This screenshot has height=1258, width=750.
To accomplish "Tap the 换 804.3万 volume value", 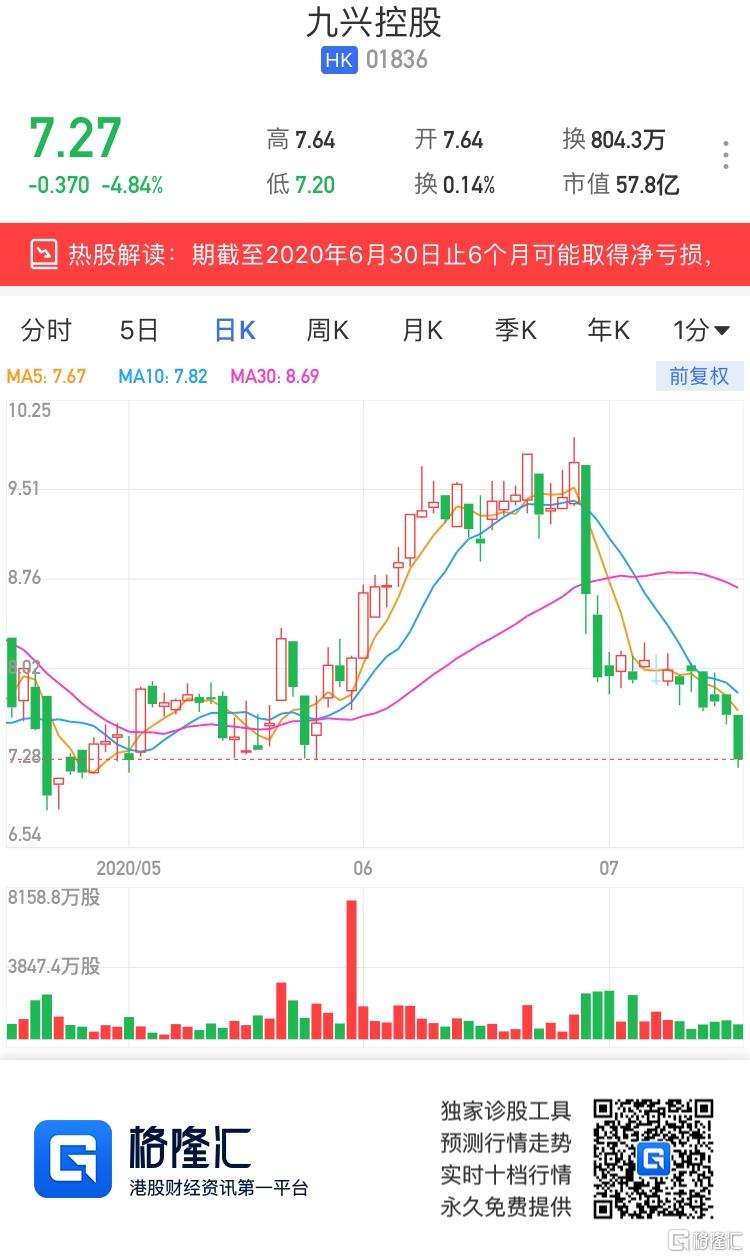I will 613,140.
